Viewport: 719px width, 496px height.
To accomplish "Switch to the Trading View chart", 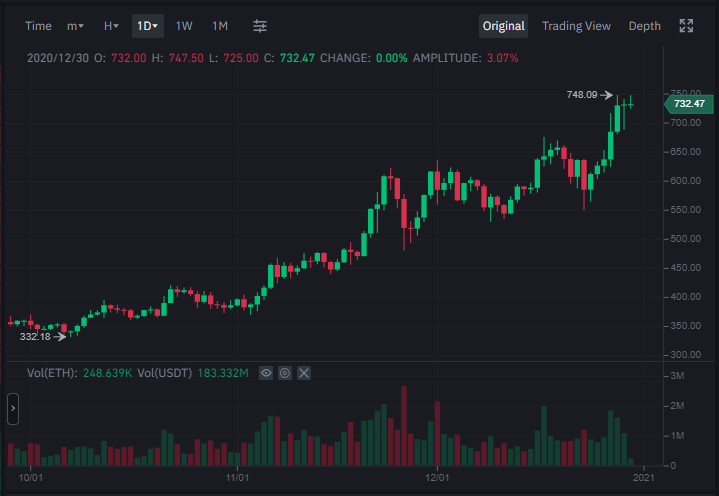I will (x=576, y=26).
